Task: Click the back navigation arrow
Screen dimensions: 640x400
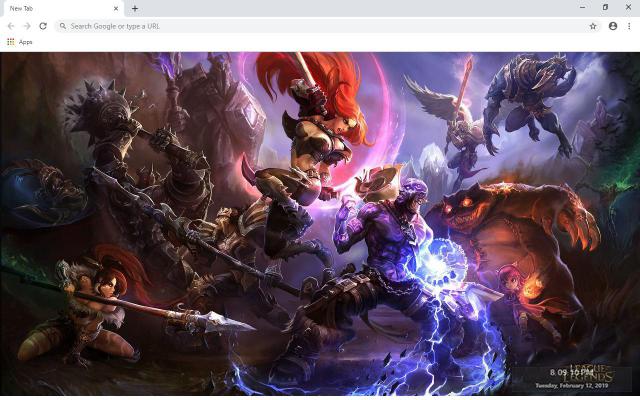Action: [11, 26]
